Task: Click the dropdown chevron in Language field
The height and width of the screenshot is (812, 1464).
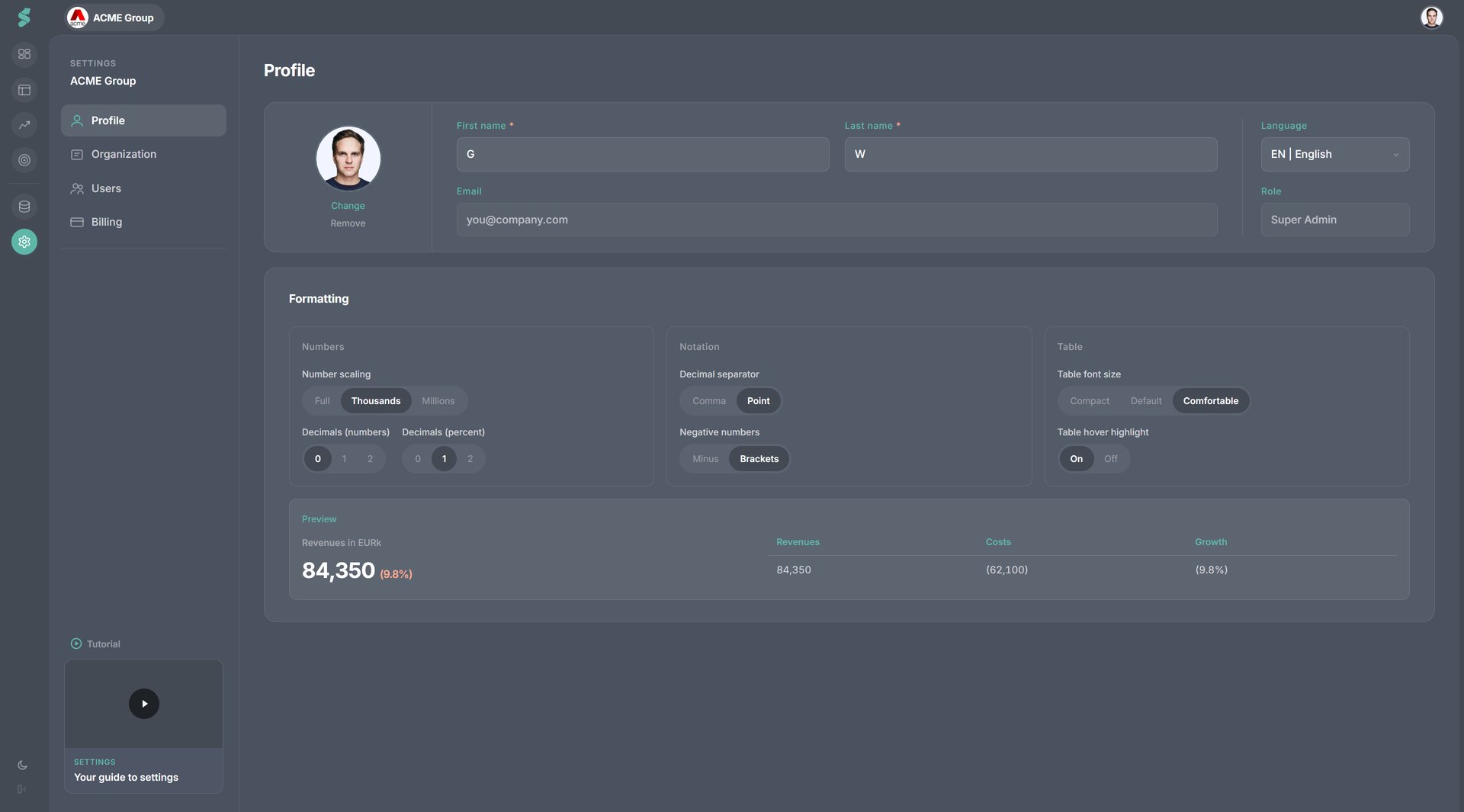Action: click(x=1396, y=155)
